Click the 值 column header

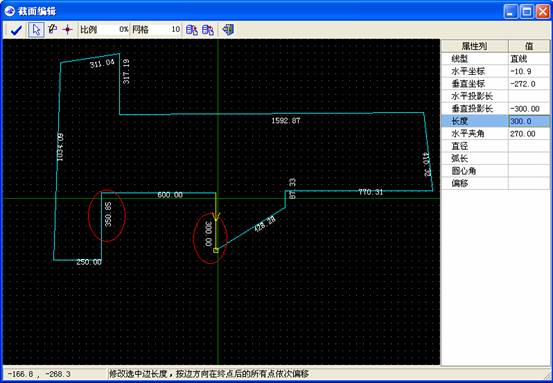pyautogui.click(x=529, y=46)
